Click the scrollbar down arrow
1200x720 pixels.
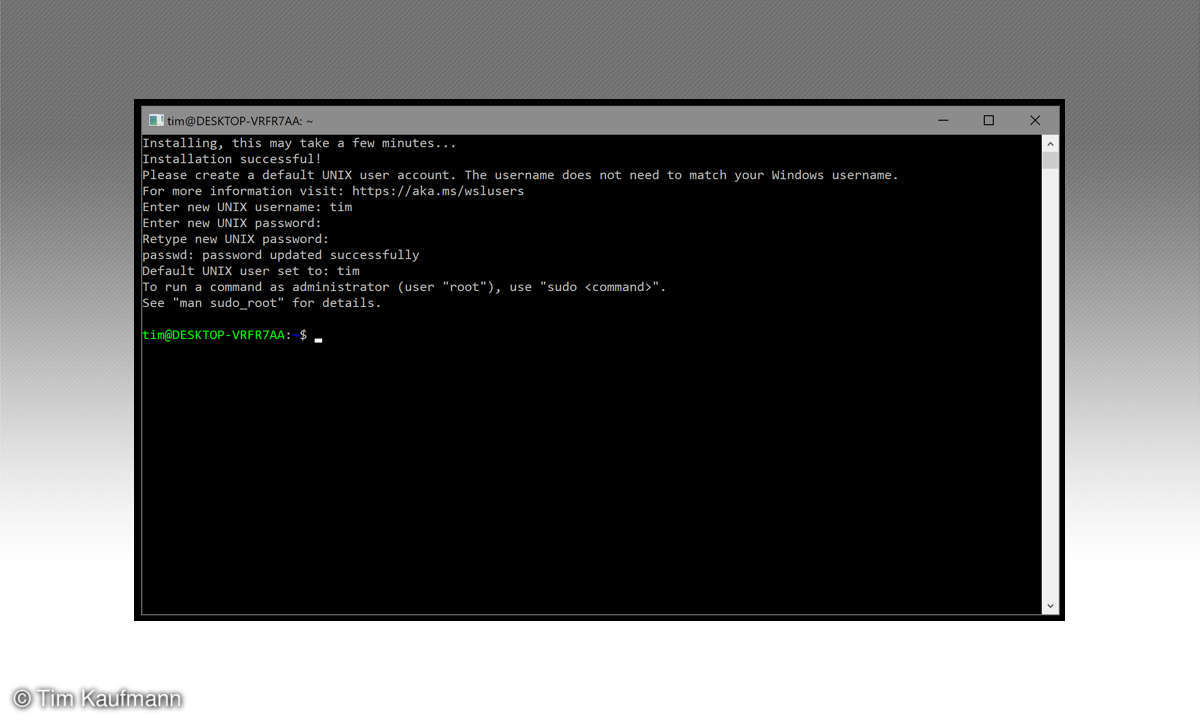(1050, 605)
